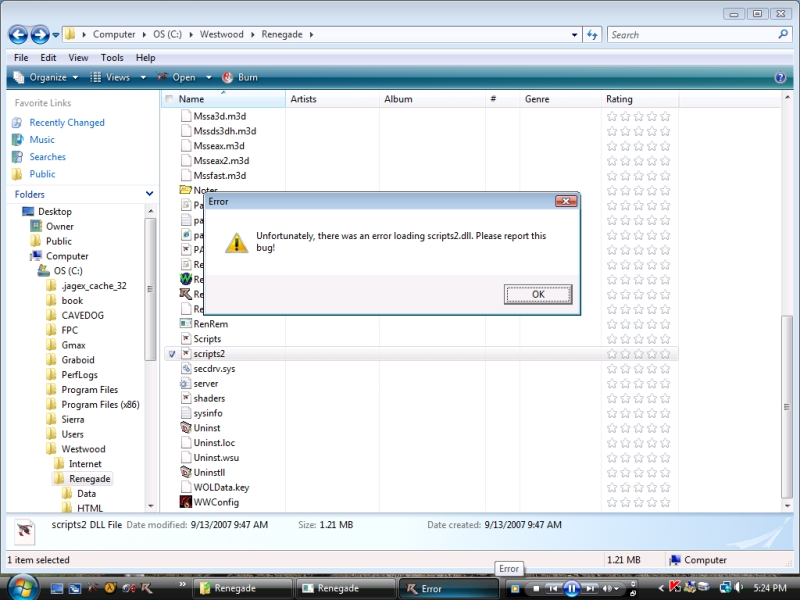Open the Tools menu
800x600 pixels.
pos(112,58)
